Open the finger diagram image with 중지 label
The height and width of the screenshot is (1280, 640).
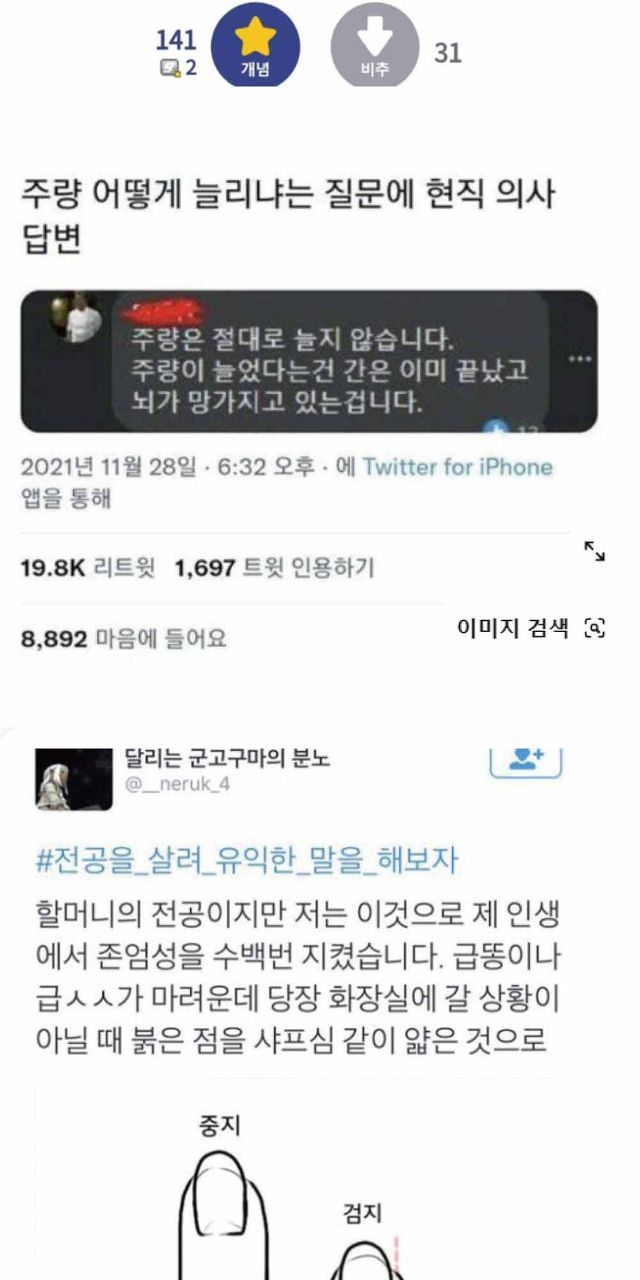[298, 1179]
